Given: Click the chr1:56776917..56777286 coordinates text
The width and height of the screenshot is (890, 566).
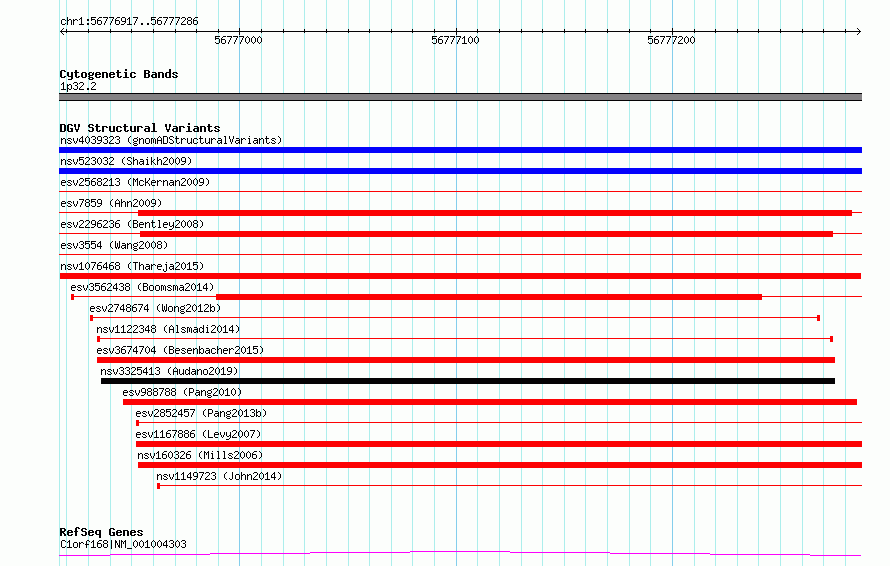Looking at the screenshot, I should click(129, 22).
